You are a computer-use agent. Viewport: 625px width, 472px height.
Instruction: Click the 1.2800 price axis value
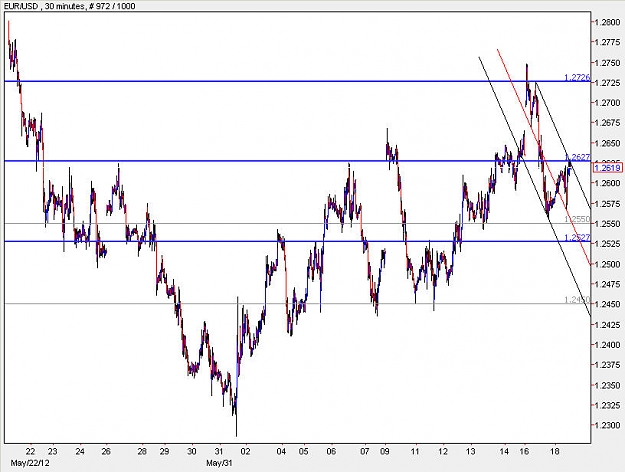pos(607,22)
